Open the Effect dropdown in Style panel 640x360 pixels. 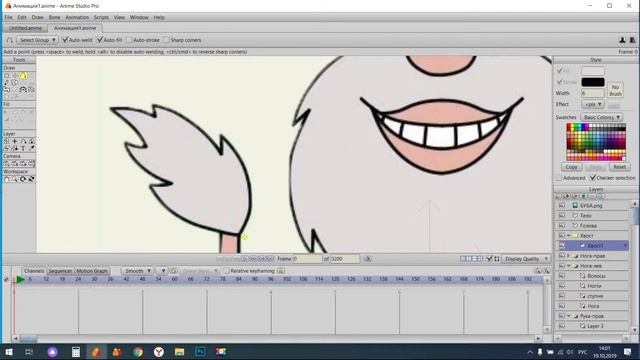(x=593, y=104)
